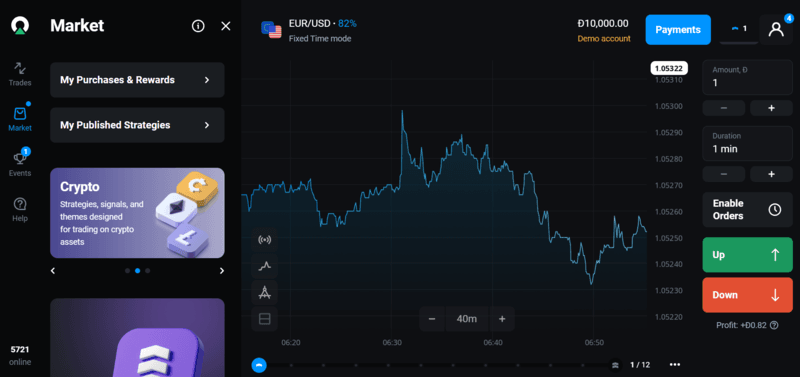The height and width of the screenshot is (377, 800).
Task: Open the Trades sidebar section
Action: (x=20, y=74)
